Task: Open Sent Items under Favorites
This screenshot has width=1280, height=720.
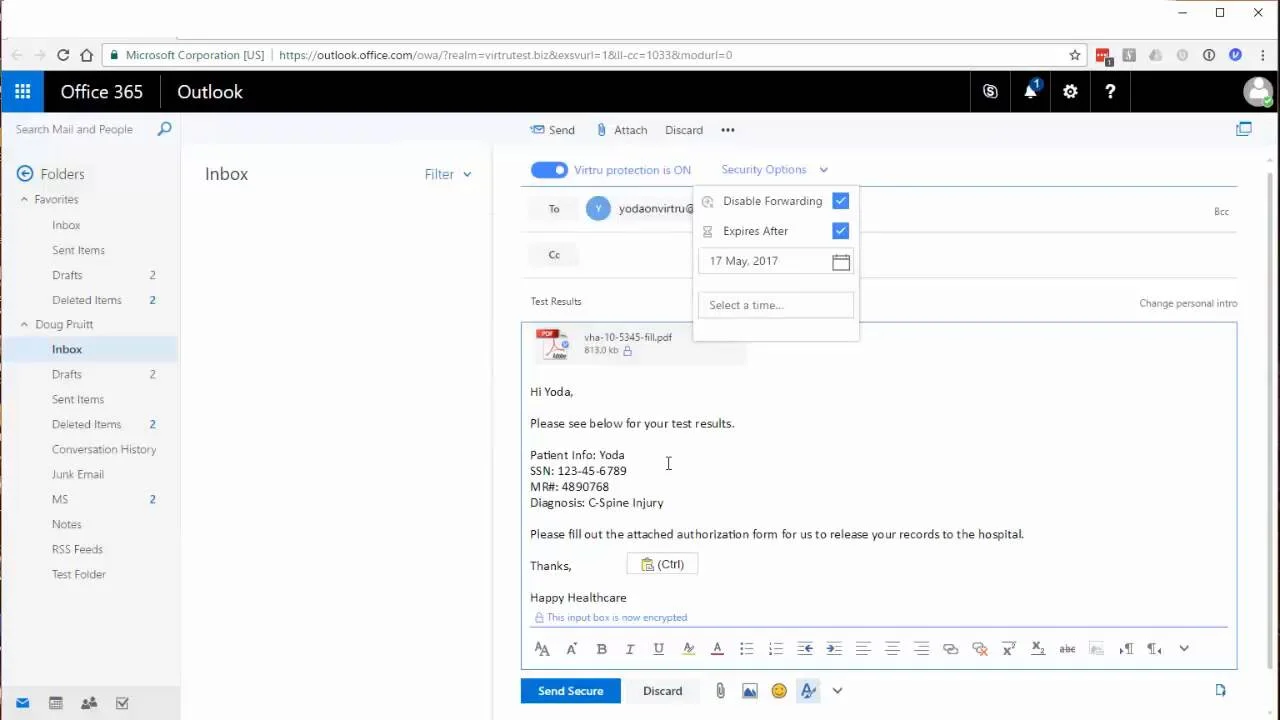Action: coord(78,250)
